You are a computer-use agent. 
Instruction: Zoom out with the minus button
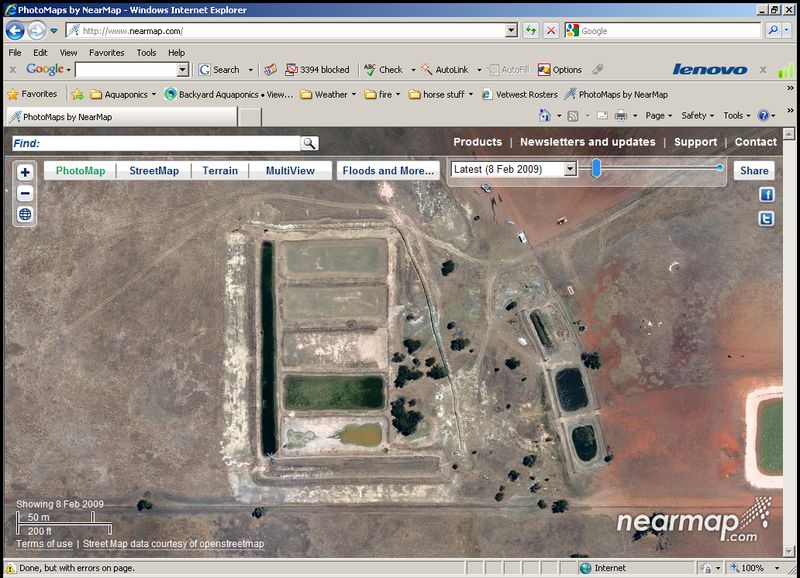pyautogui.click(x=25, y=193)
